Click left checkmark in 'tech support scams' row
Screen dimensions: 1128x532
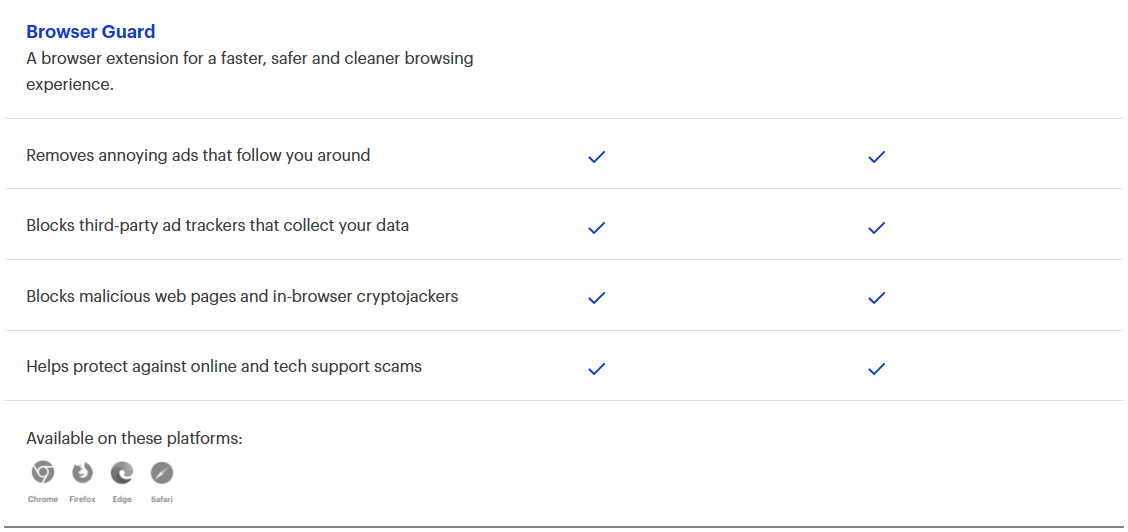pos(597,368)
